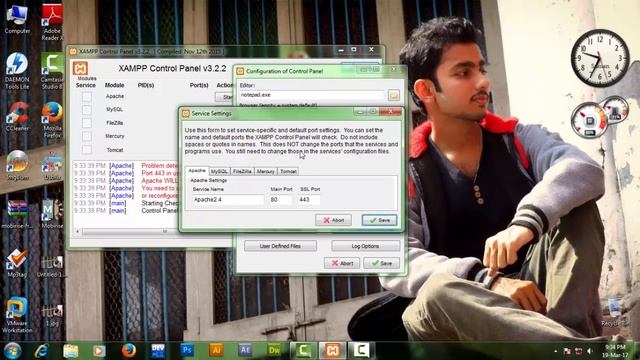
Task: Click the SSL Port field
Action: pos(309,200)
